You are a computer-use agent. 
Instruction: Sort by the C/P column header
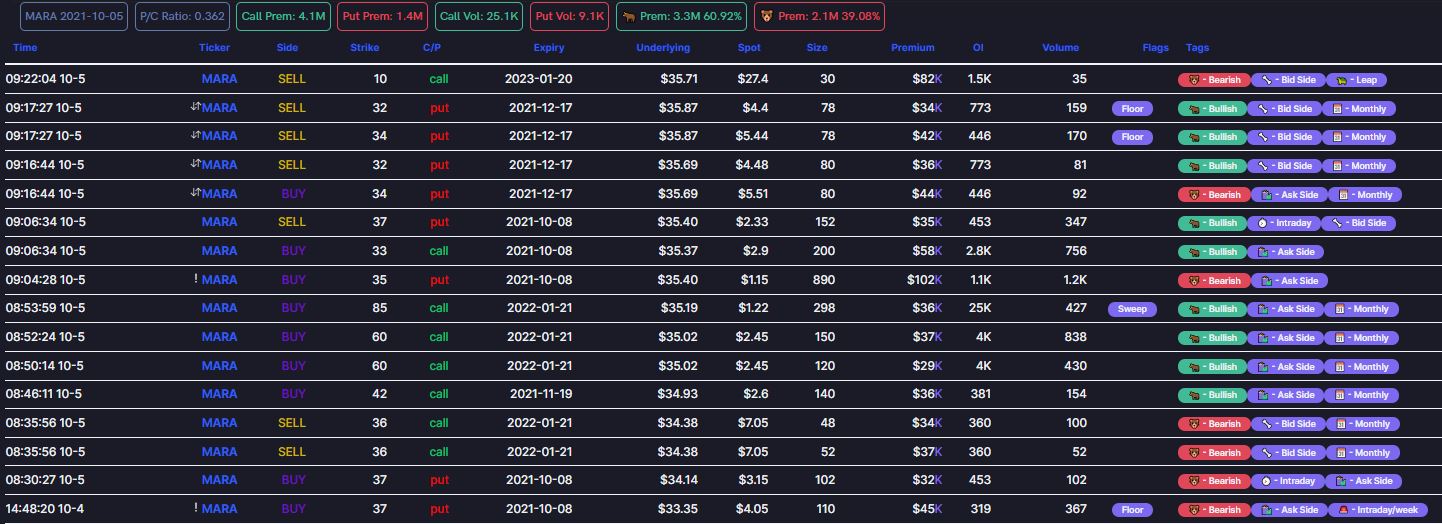[x=433, y=47]
